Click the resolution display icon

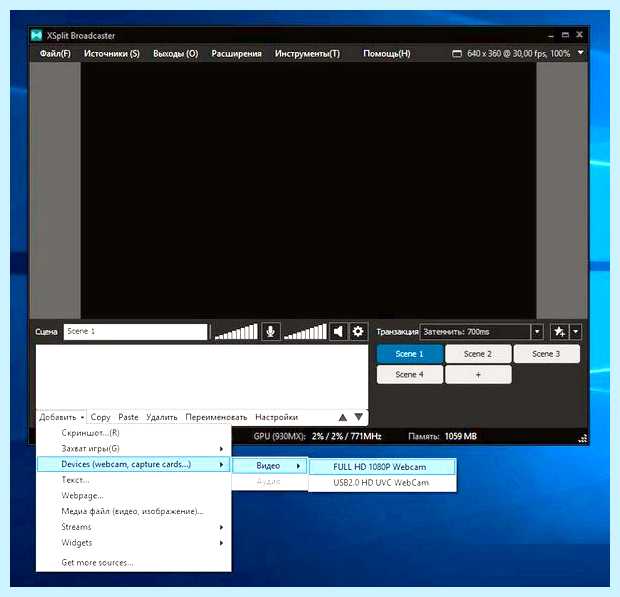click(457, 53)
